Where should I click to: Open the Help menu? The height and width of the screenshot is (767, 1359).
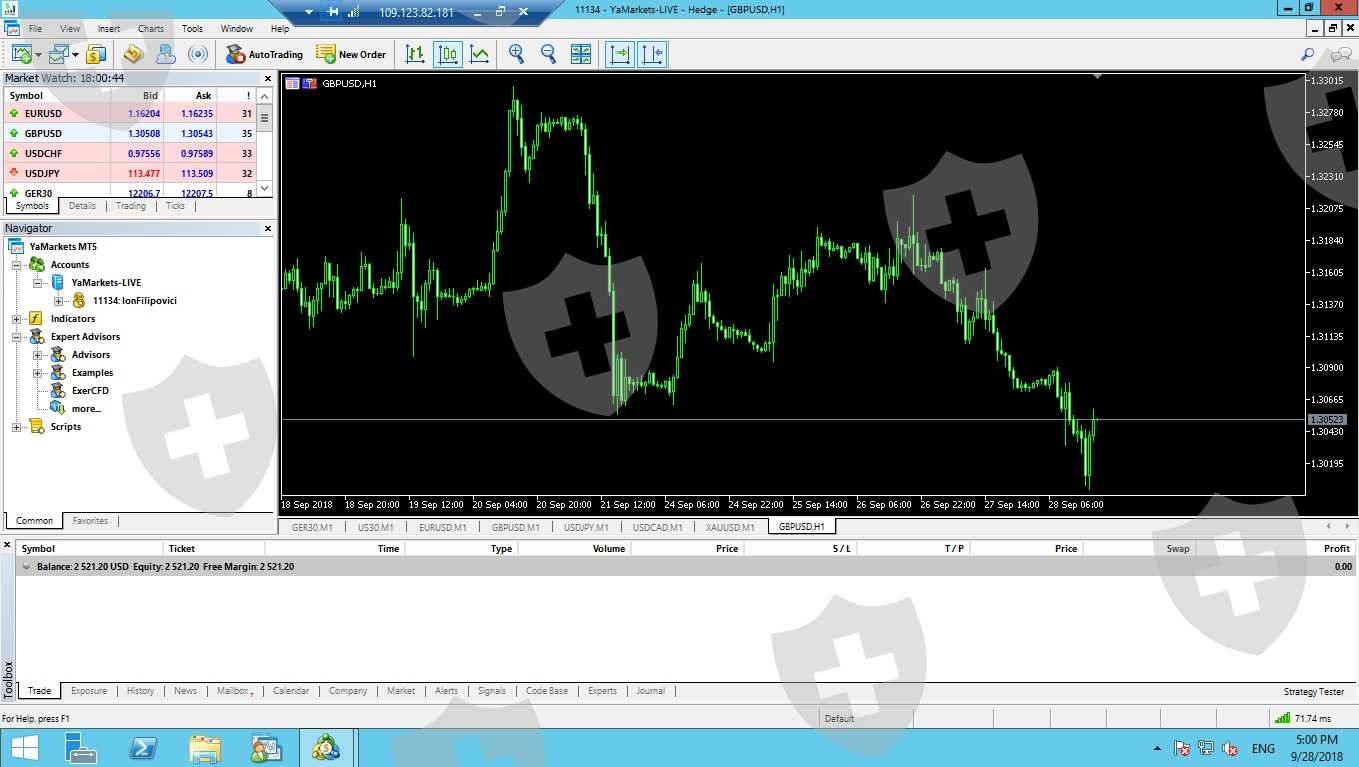(x=280, y=29)
